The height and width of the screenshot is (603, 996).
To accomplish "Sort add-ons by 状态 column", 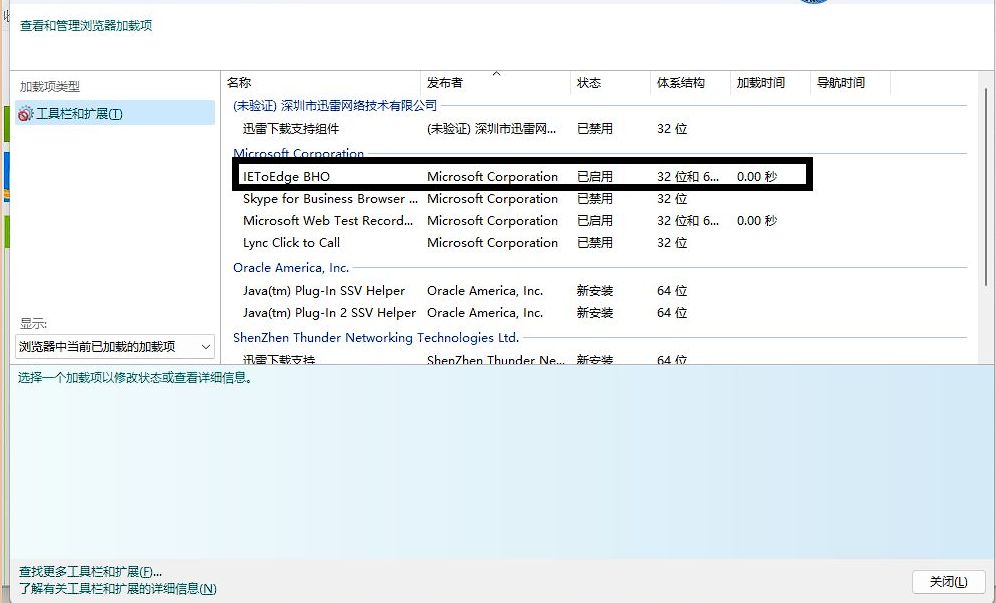I will point(589,83).
